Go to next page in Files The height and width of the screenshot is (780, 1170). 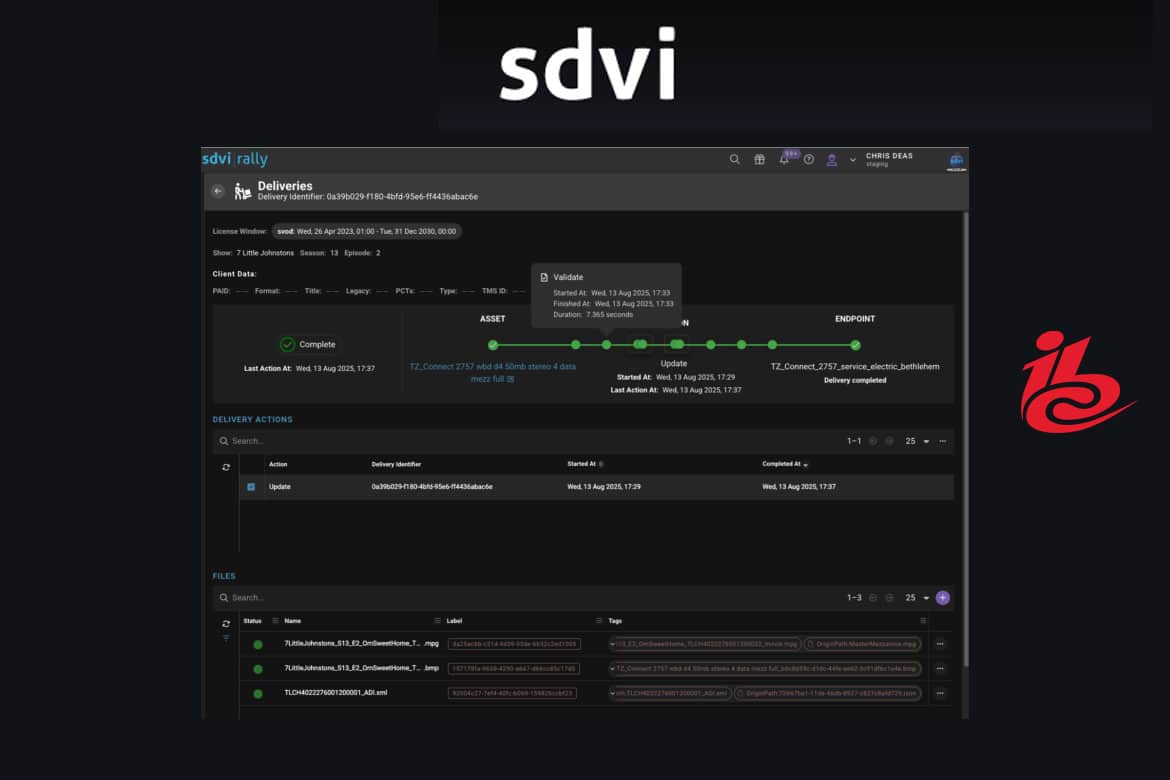(889, 598)
